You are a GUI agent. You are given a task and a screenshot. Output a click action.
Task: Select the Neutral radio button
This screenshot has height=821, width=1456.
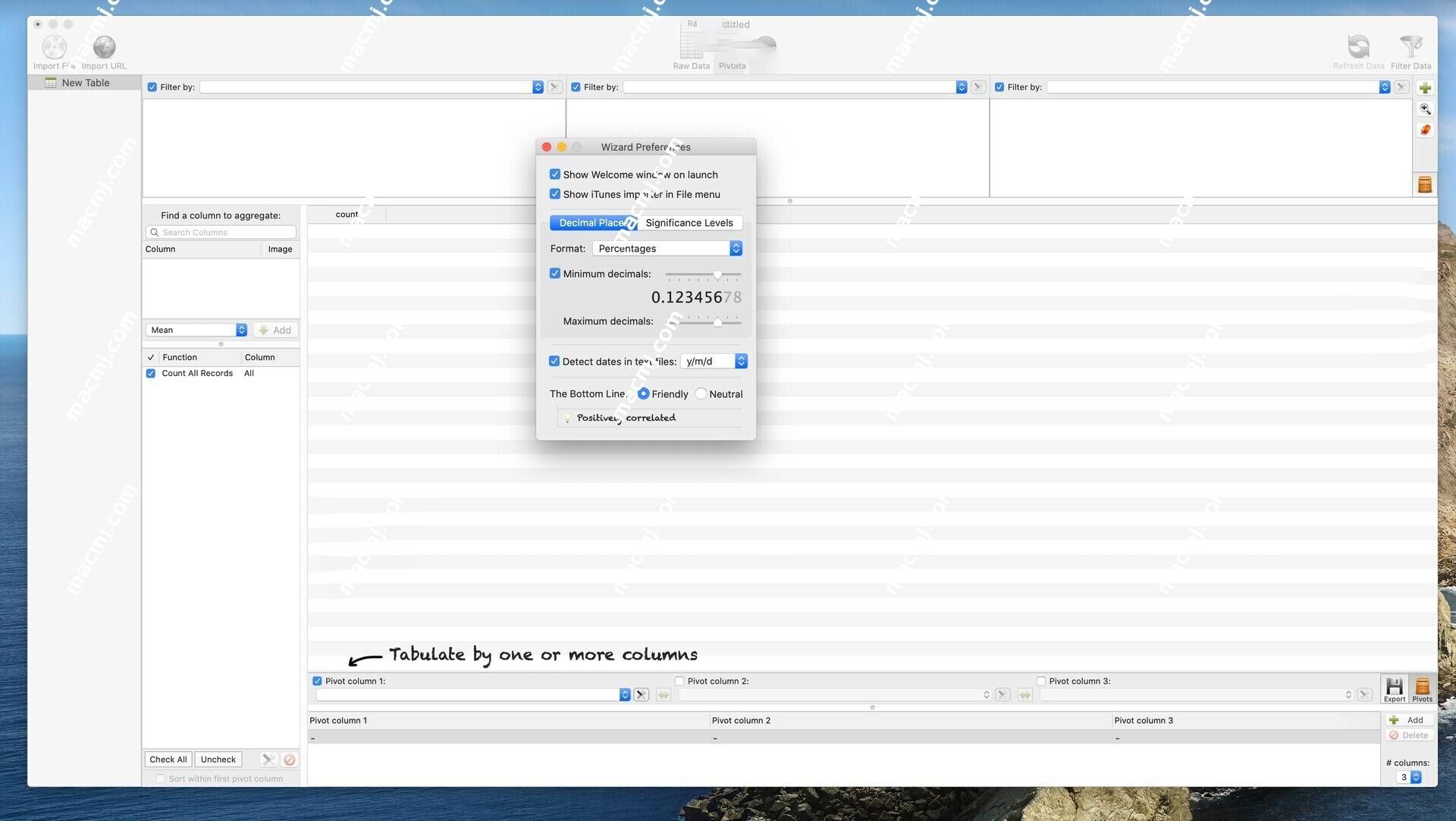701,393
